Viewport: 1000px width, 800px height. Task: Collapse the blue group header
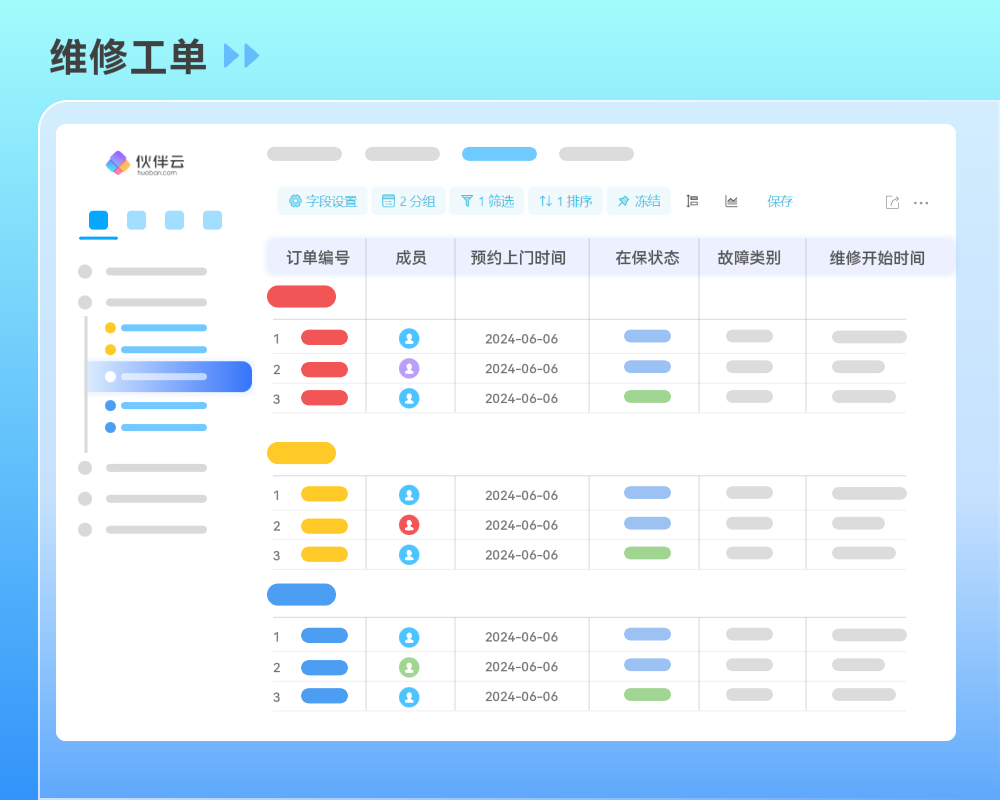point(301,594)
